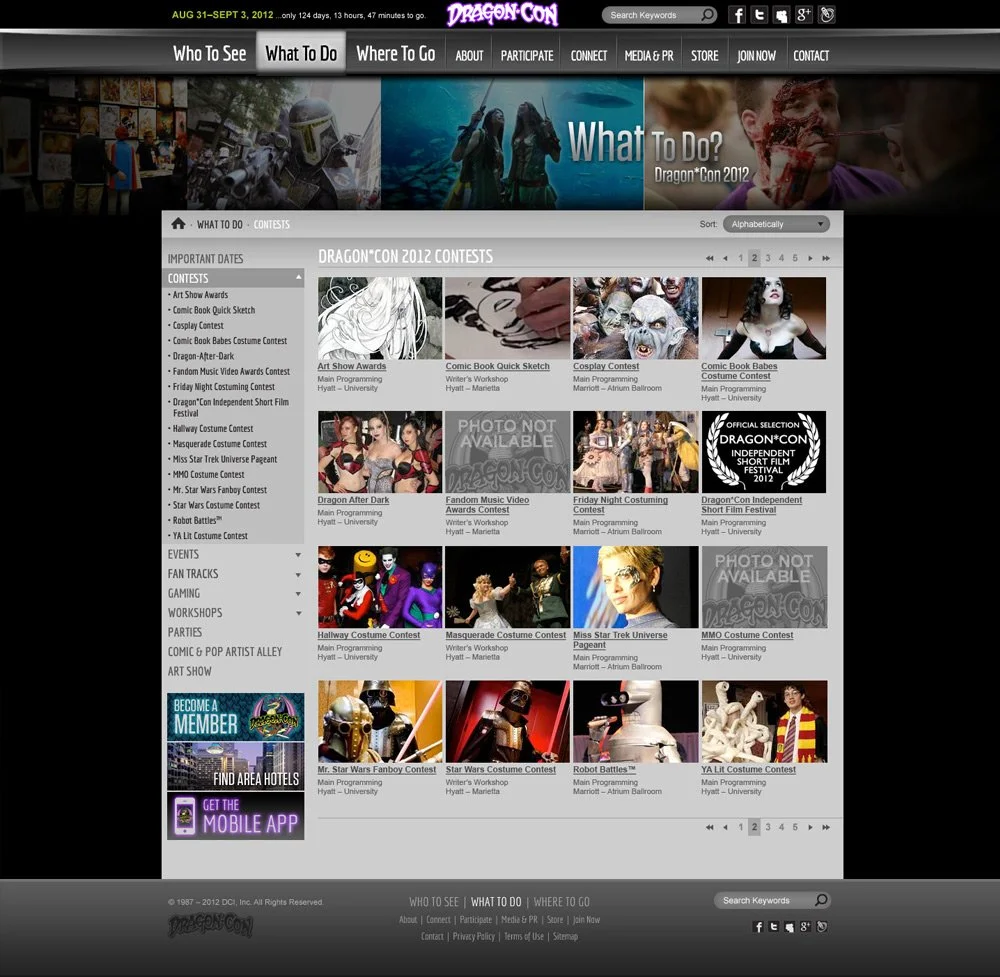Click the Become a Member banner
The height and width of the screenshot is (977, 1000).
point(236,717)
